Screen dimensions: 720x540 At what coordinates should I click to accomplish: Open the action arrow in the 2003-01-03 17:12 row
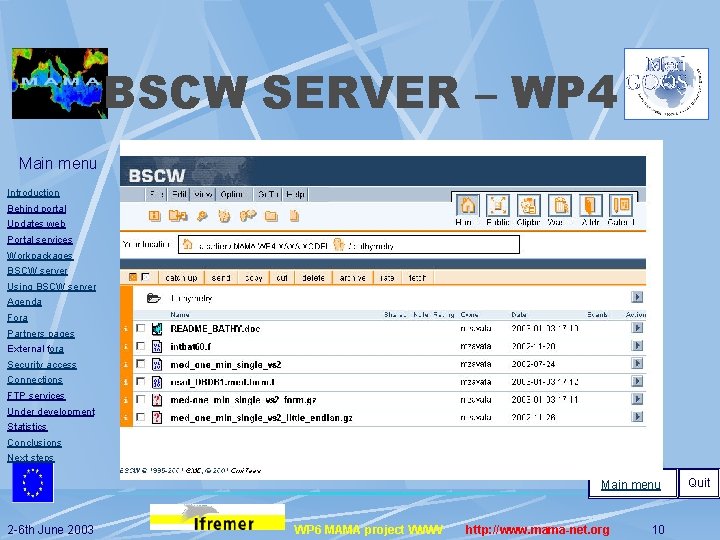pyautogui.click(x=636, y=381)
